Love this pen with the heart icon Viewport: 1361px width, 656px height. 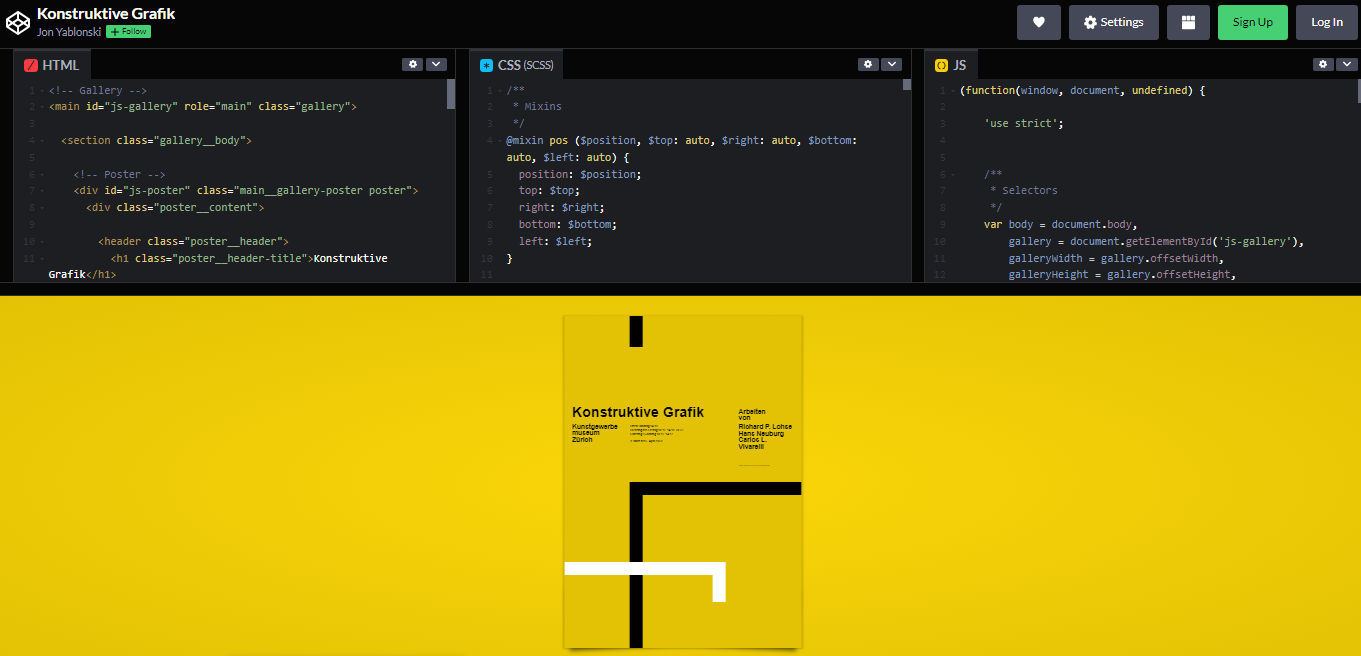pos(1039,22)
